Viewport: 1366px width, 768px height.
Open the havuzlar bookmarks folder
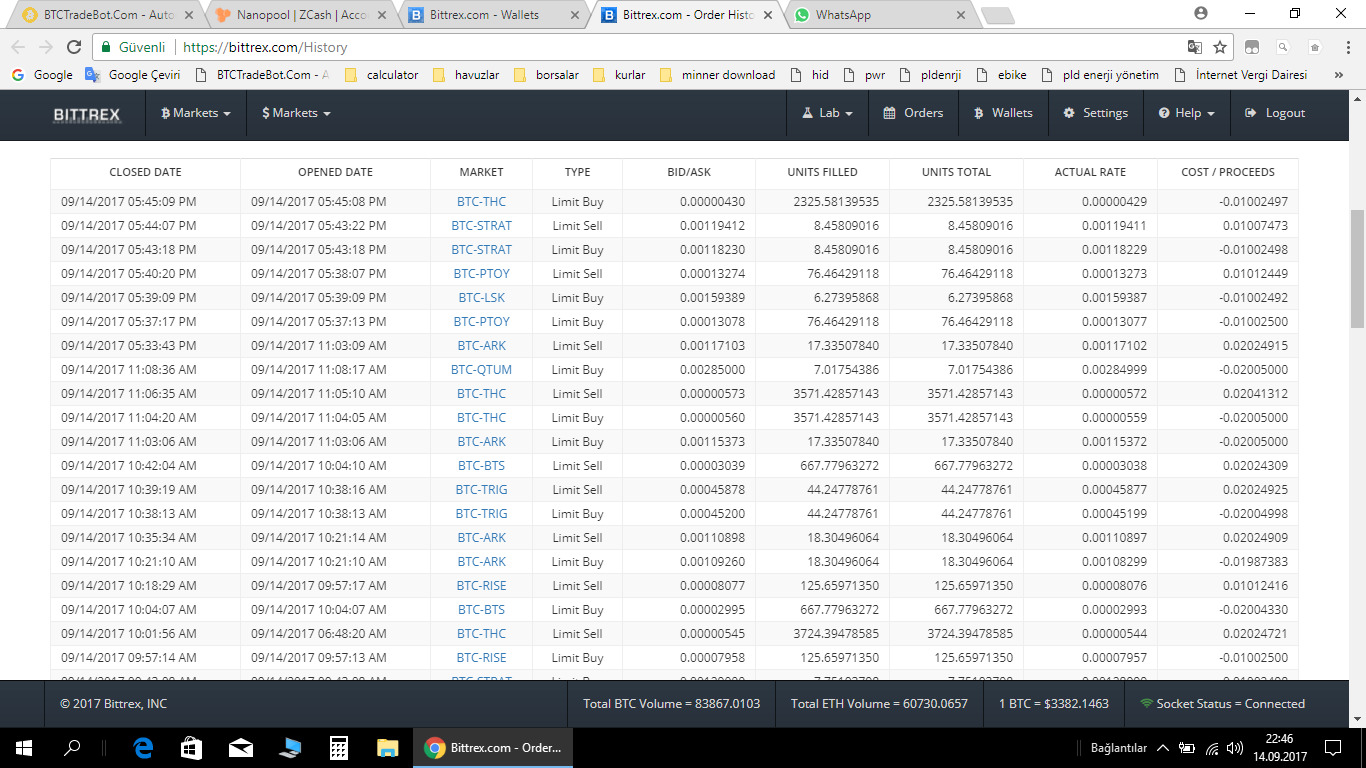pos(466,75)
